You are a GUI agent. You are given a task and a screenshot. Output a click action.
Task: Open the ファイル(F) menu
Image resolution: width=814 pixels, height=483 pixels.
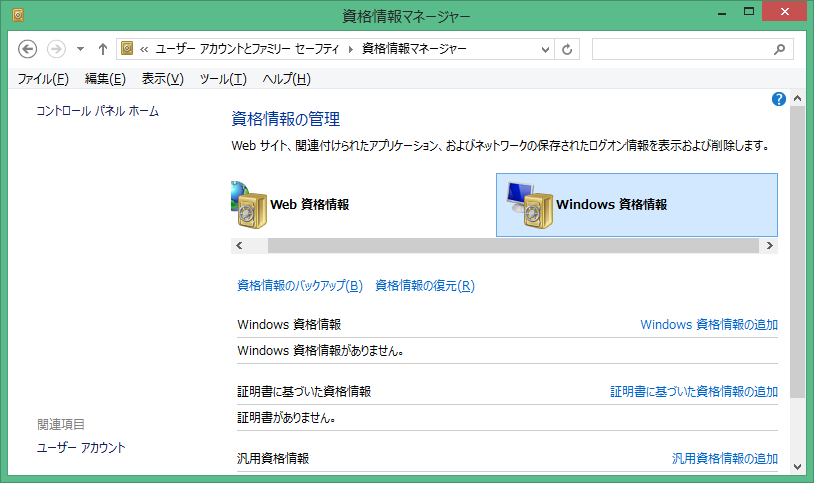pos(43,79)
